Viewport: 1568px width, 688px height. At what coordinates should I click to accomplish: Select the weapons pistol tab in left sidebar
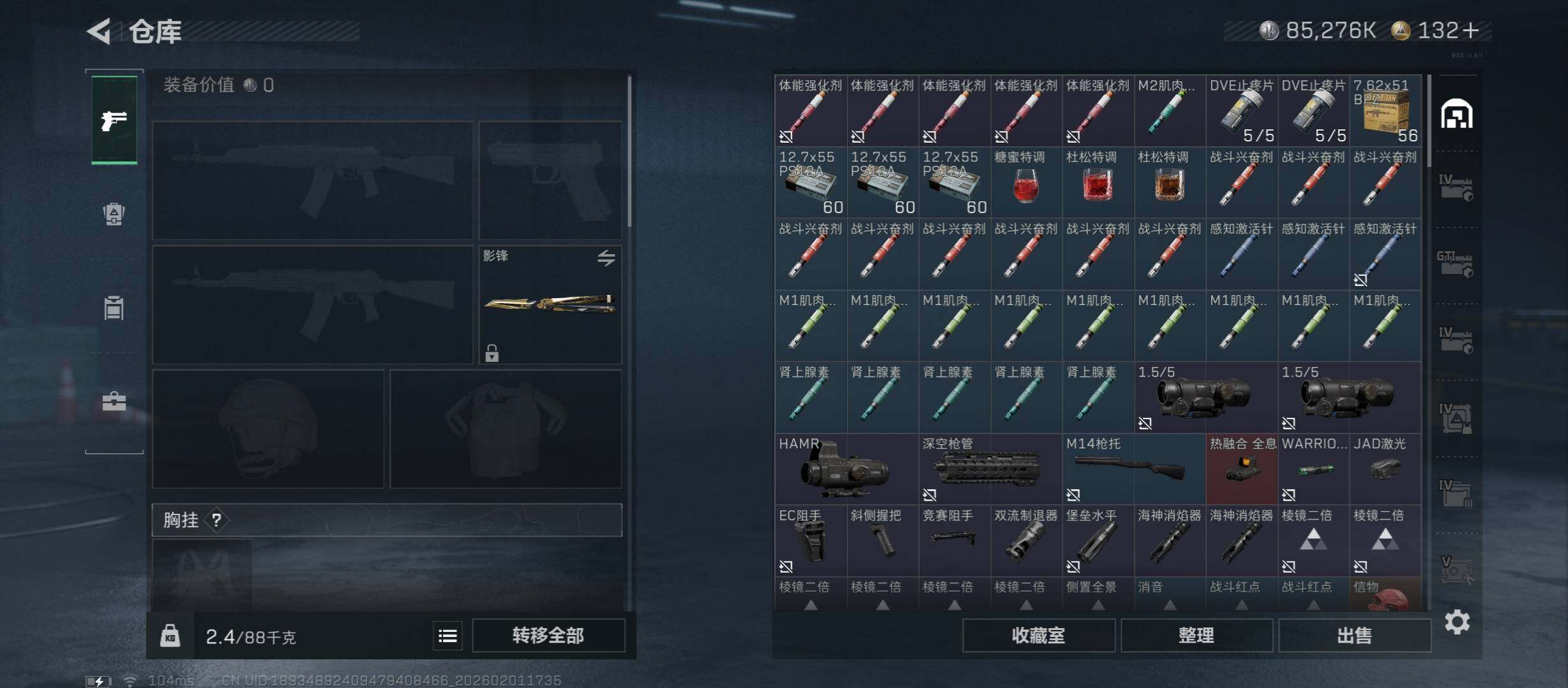point(114,120)
